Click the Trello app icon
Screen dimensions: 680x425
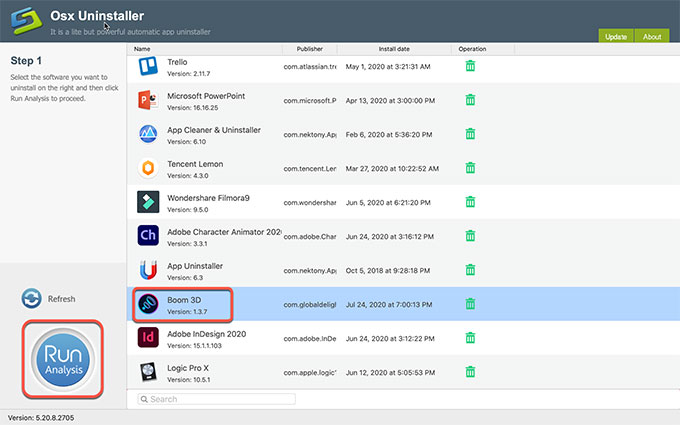point(148,66)
